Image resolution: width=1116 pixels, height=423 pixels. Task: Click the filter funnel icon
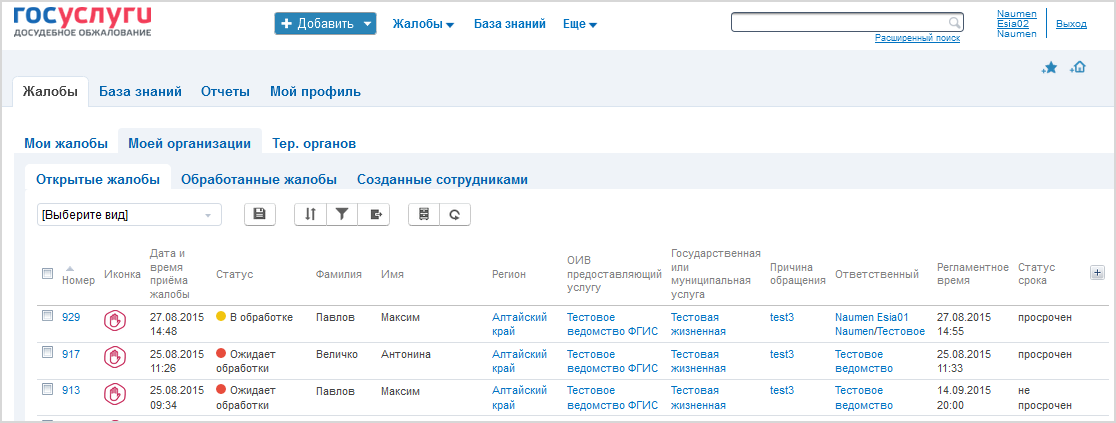coord(342,214)
